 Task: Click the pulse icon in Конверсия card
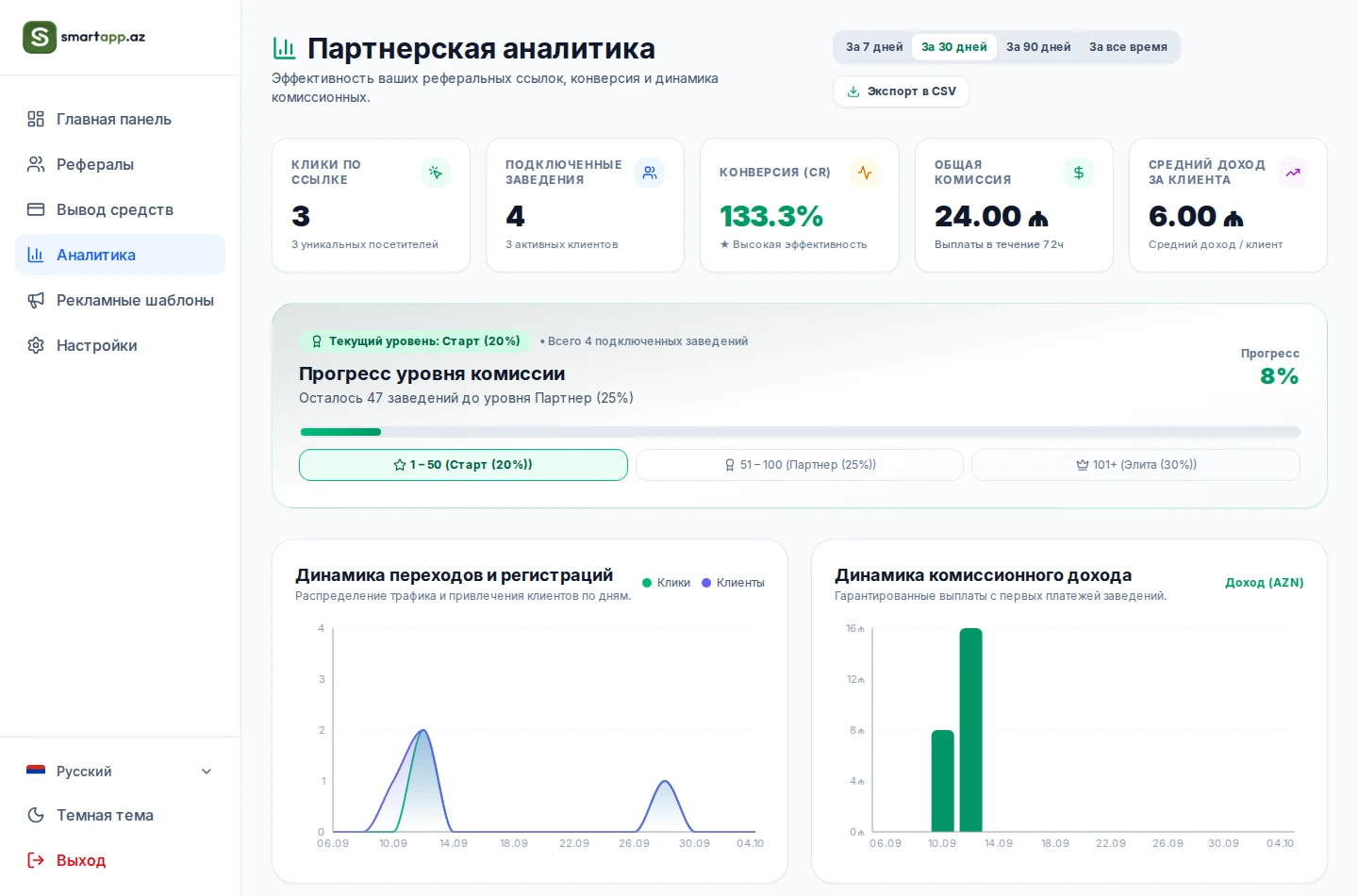(x=865, y=173)
